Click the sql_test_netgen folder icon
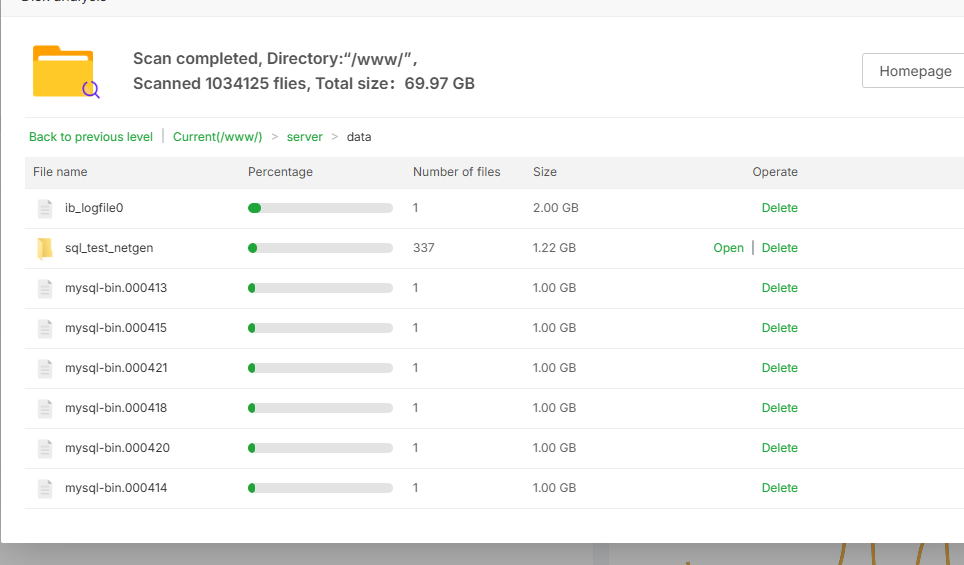964x565 pixels. click(44, 248)
